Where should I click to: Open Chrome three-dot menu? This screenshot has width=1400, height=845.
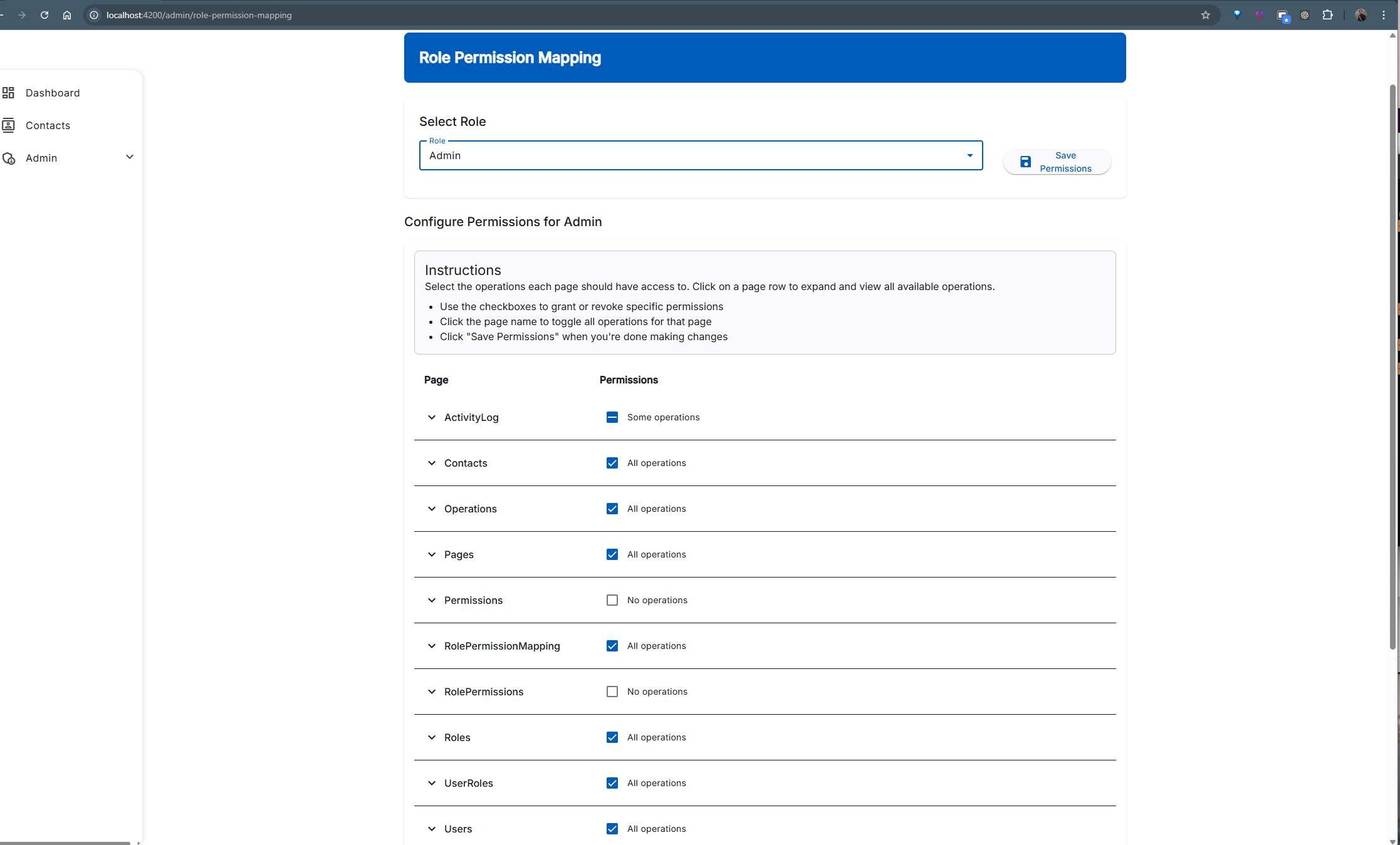tap(1384, 15)
